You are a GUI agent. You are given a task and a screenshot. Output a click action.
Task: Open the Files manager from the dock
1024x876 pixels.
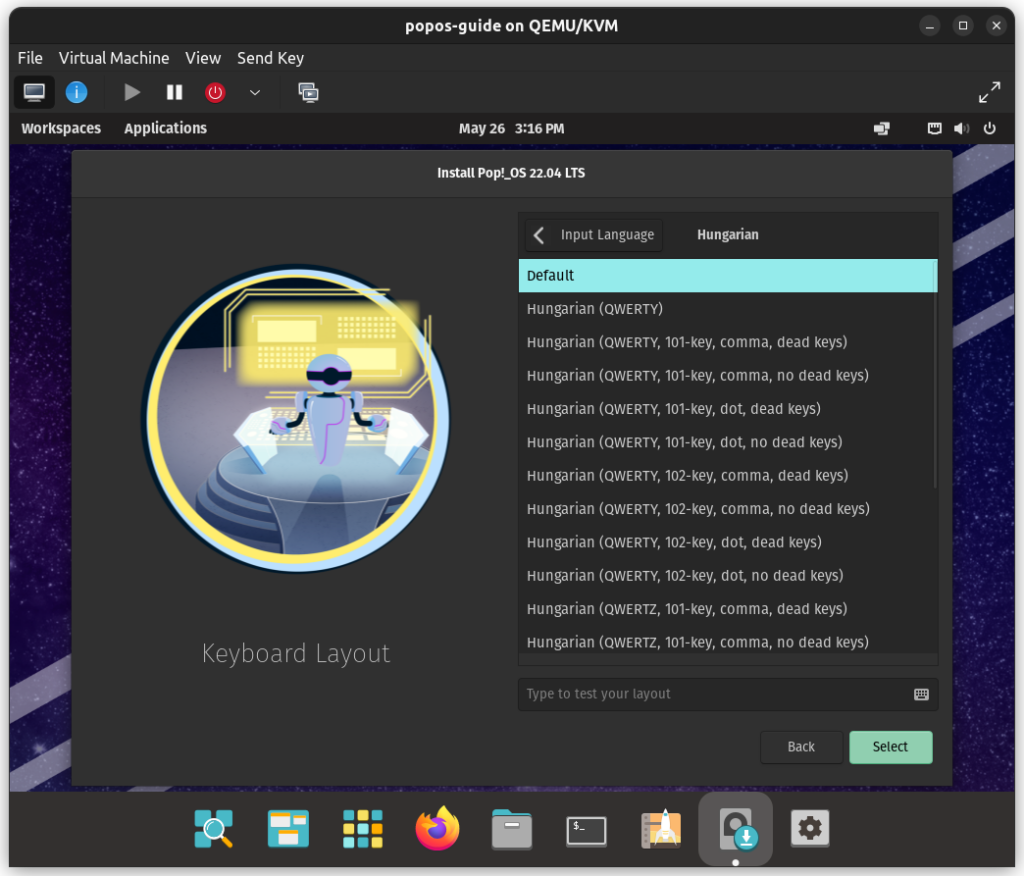click(x=511, y=828)
